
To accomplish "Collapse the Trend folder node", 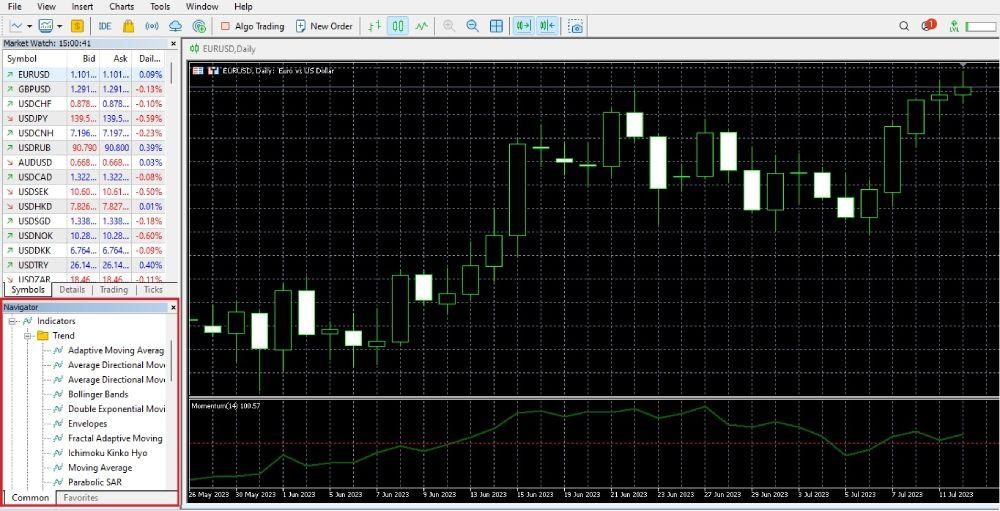I will (27, 336).
